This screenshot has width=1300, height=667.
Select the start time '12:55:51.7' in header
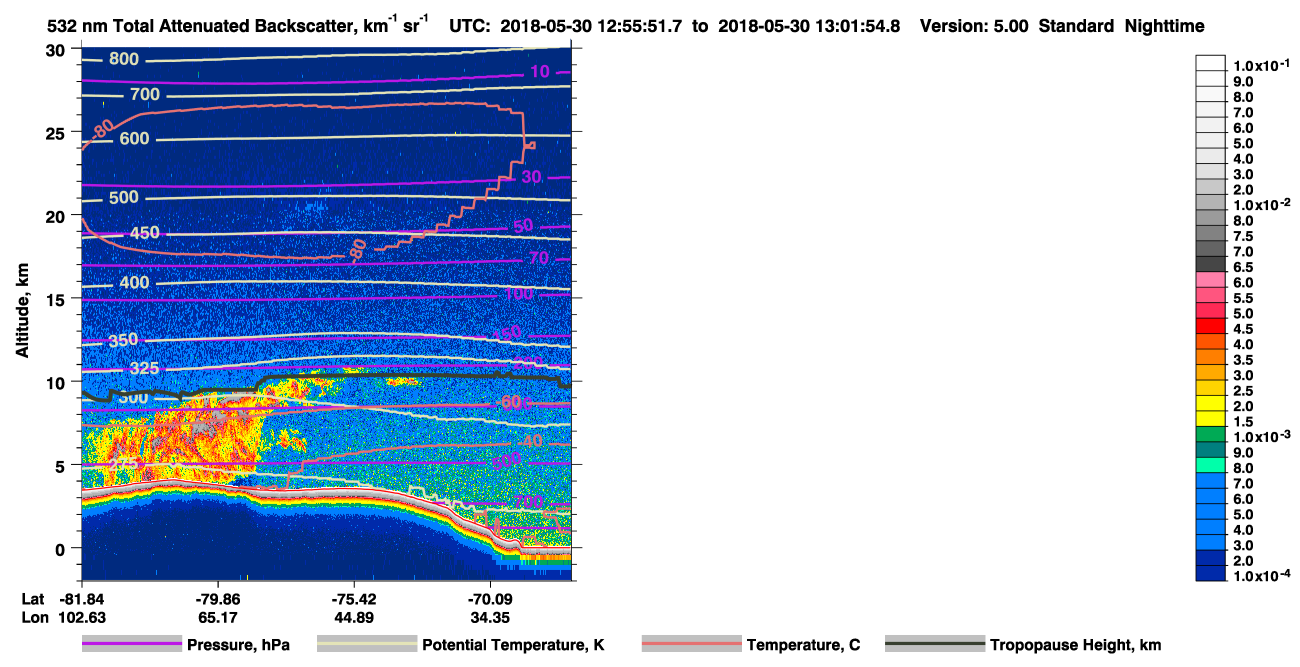click(641, 26)
